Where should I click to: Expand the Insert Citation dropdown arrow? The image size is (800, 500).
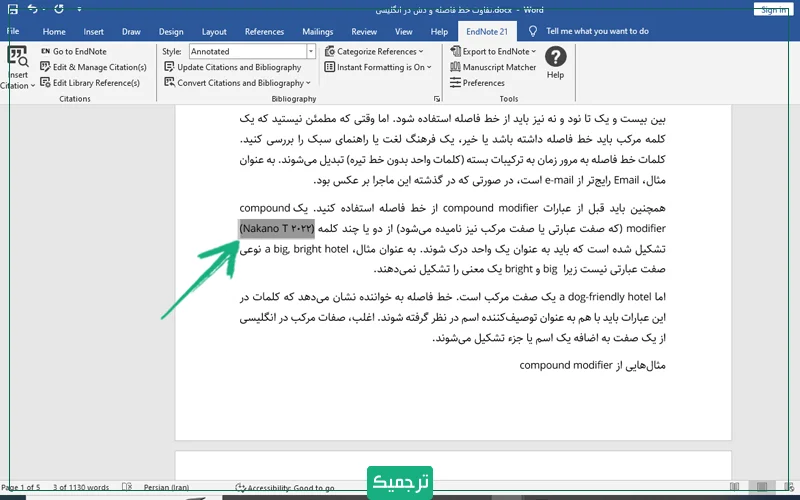(x=33, y=86)
